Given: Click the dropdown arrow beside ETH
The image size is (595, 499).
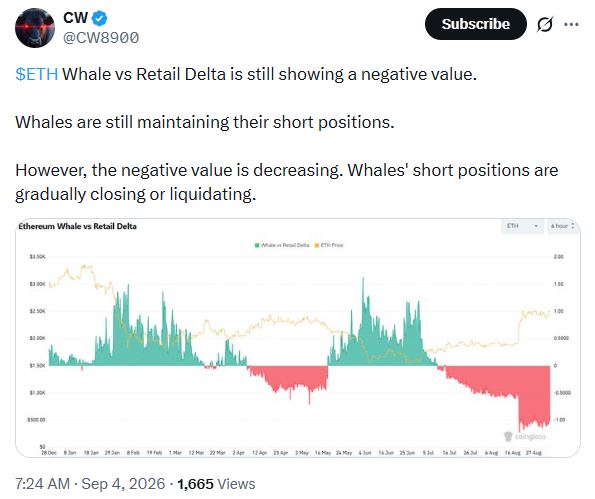Looking at the screenshot, I should (x=536, y=226).
